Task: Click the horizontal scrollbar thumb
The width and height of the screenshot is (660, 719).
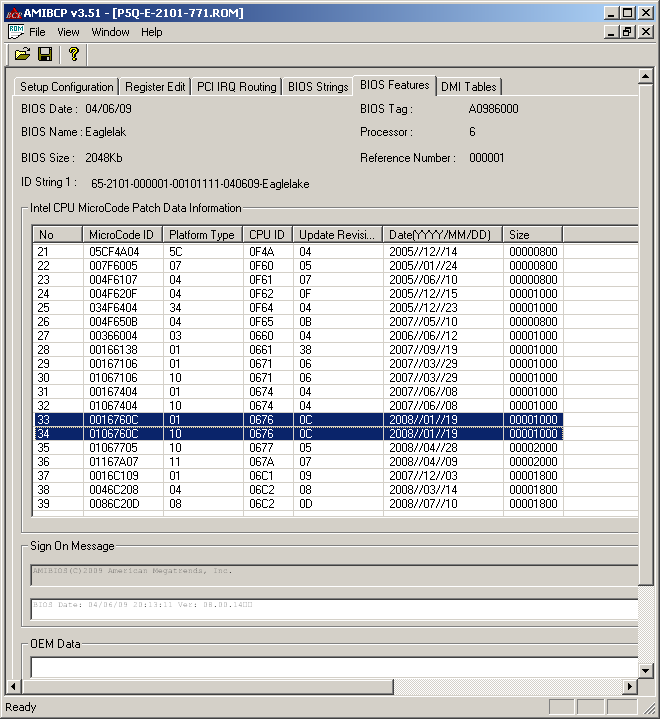Action: tap(207, 686)
